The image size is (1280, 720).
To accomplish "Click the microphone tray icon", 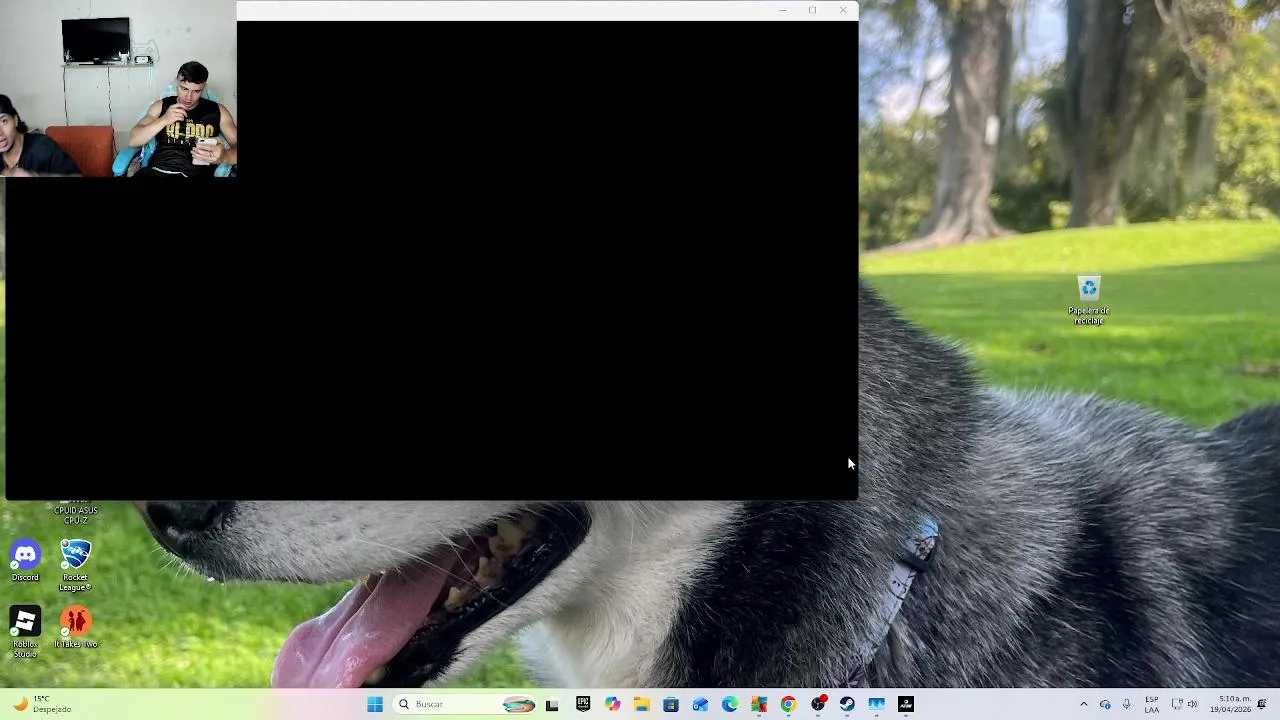I will pos(1127,704).
